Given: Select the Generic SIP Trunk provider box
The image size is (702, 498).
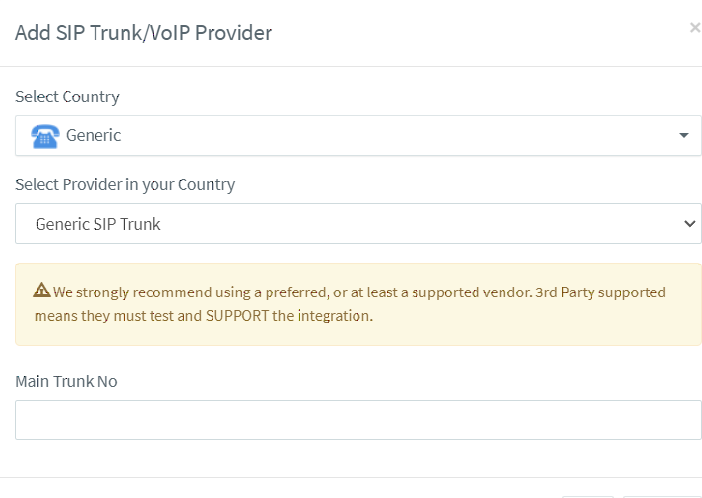Looking at the screenshot, I should click(358, 223).
